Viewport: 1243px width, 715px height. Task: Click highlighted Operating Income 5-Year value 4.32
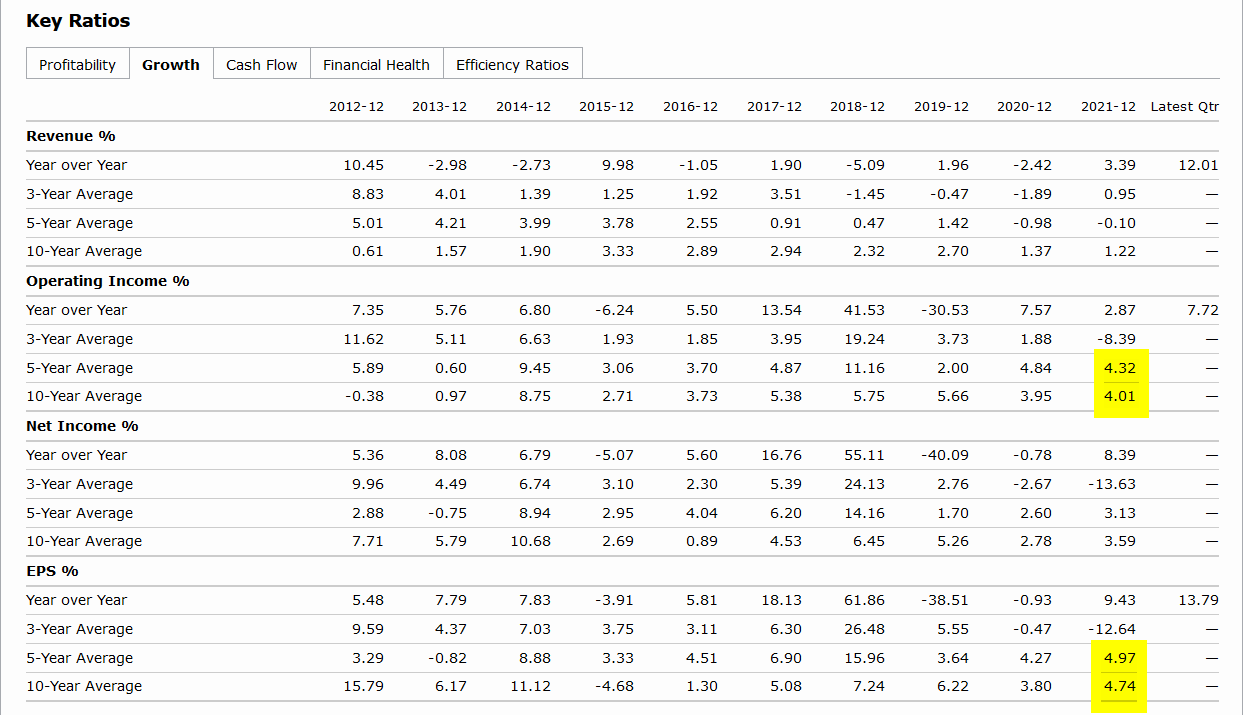tap(1120, 368)
